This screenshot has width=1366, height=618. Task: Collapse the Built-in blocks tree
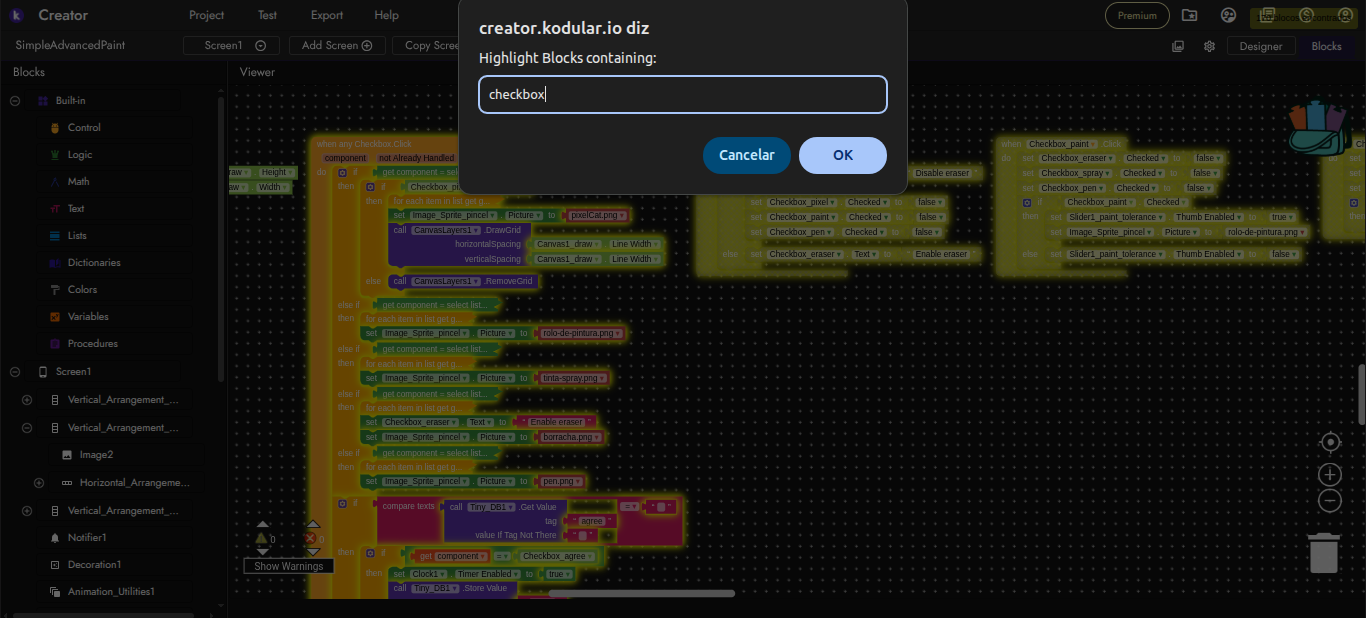tap(15, 101)
